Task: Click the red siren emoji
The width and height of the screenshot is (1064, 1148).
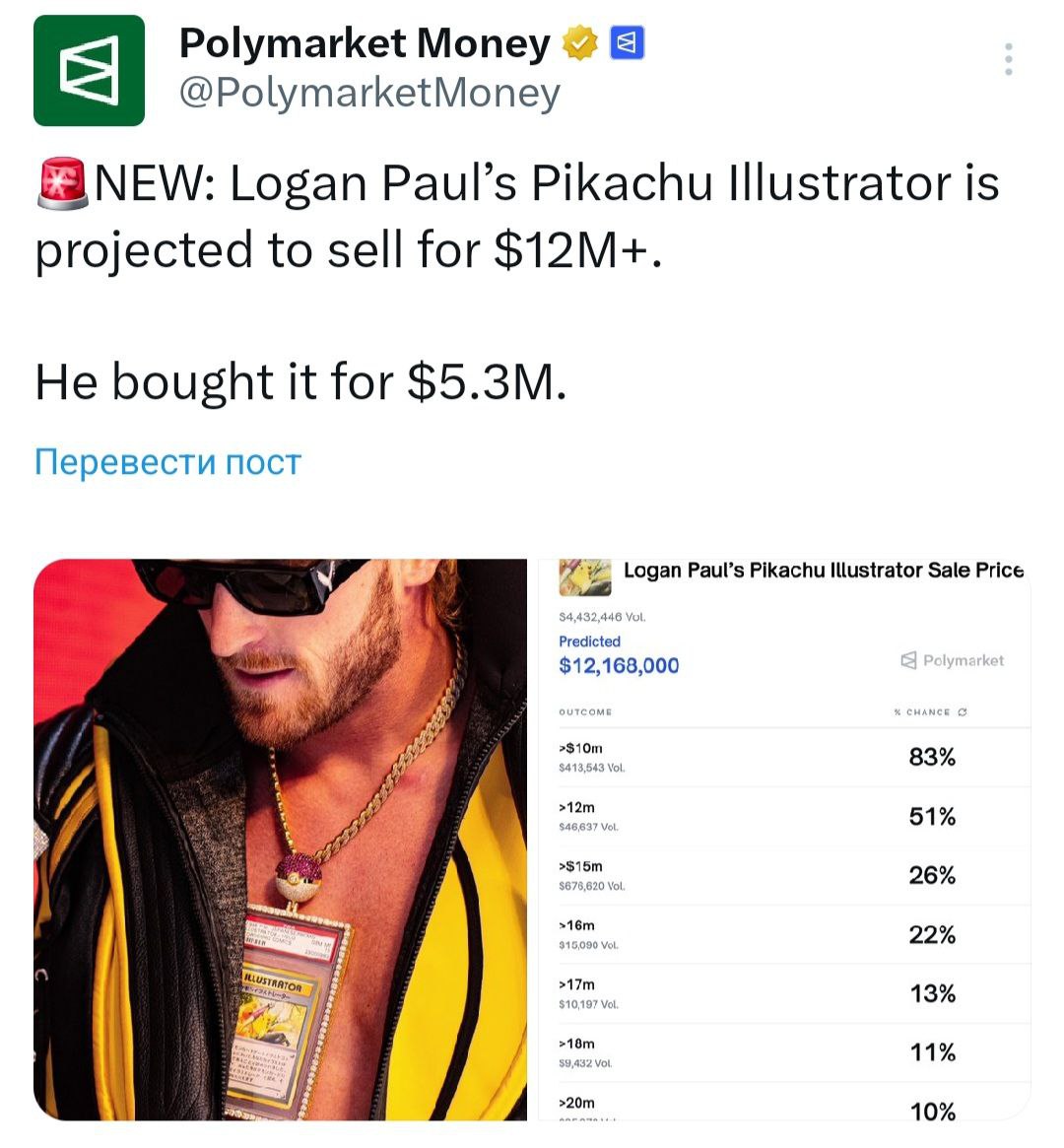Action: pyautogui.click(x=62, y=184)
